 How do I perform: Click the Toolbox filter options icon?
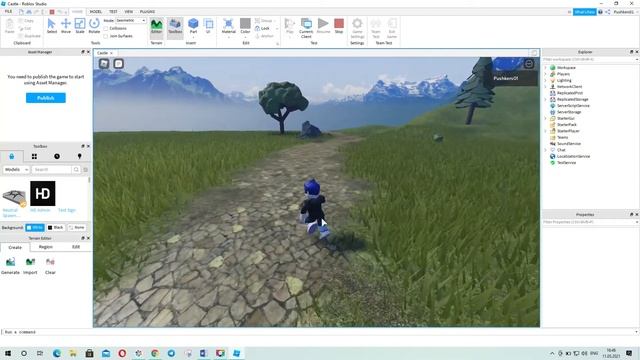pos(85,169)
